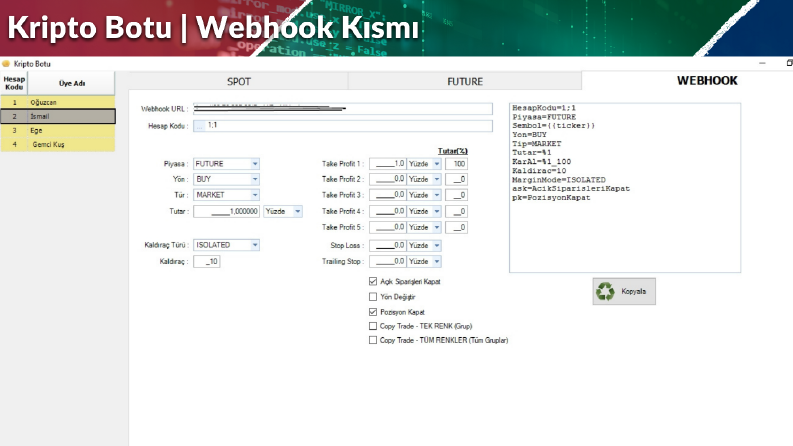Image resolution: width=793 pixels, height=446 pixels.
Task: Click Take Profit 2 Tutar(%) field
Action: (456, 179)
